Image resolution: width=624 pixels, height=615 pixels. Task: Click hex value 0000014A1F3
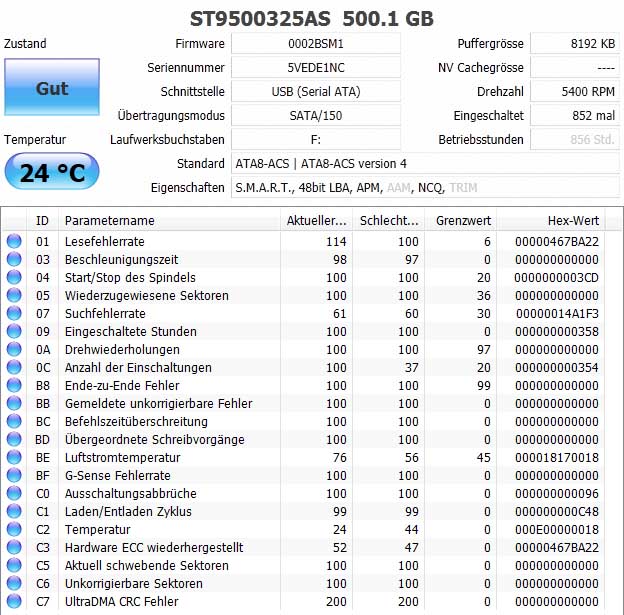557,313
